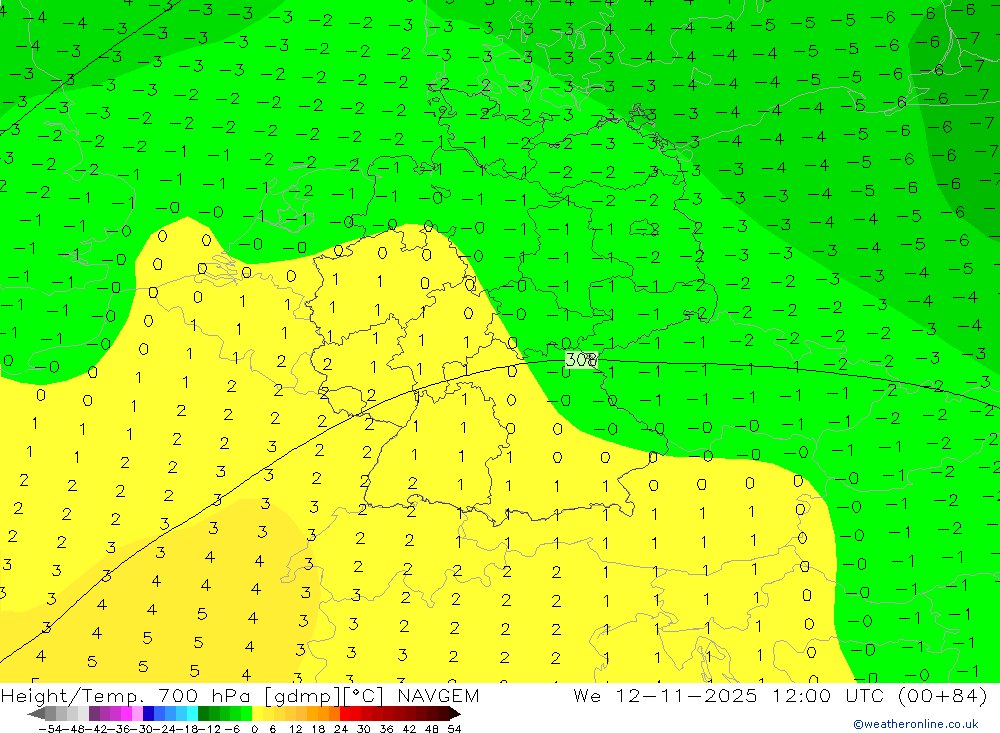Click the legend value label 54
Viewport: 1000px width, 733px height.
[x=454, y=729]
